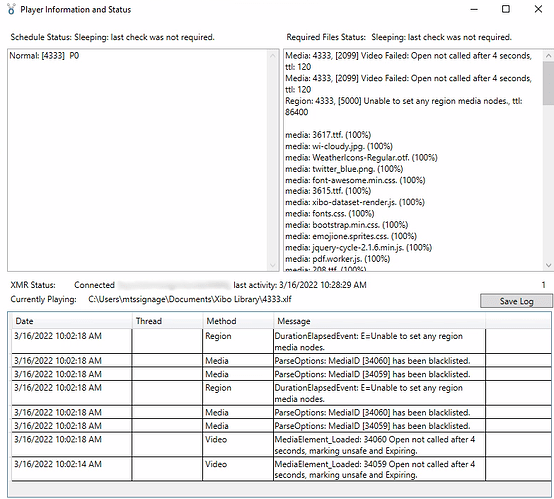This screenshot has height=499, width=554.
Task: Click media: twitter_blue.png line
Action: (x=344, y=169)
